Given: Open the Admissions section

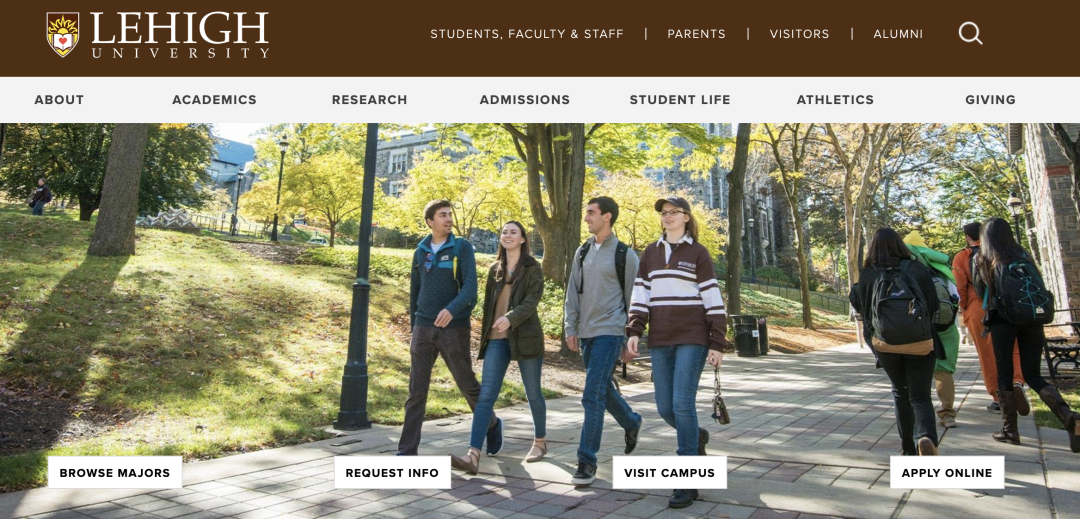Looking at the screenshot, I should 525,100.
